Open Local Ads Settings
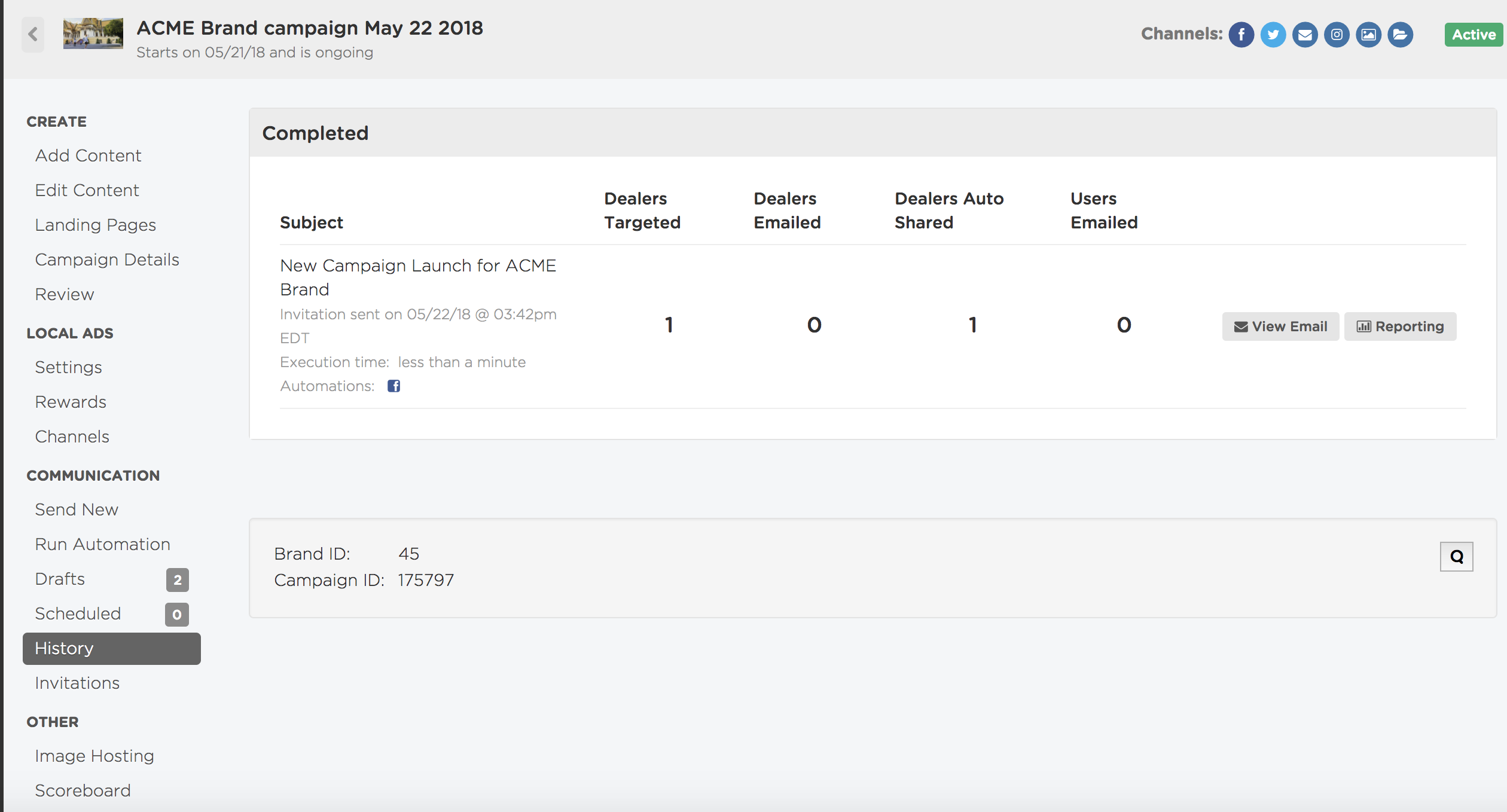The image size is (1507, 812). click(69, 367)
